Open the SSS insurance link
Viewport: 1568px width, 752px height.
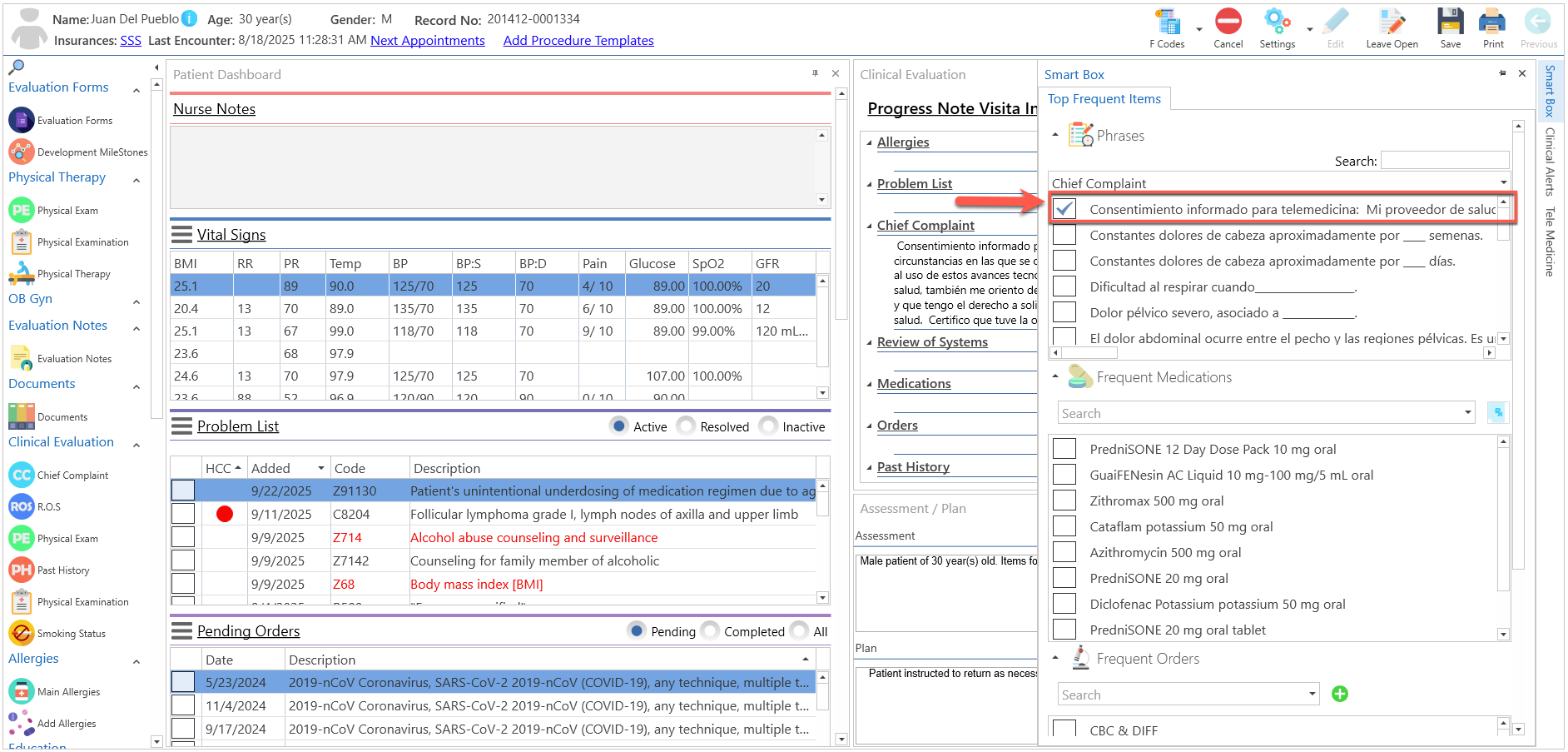click(131, 40)
